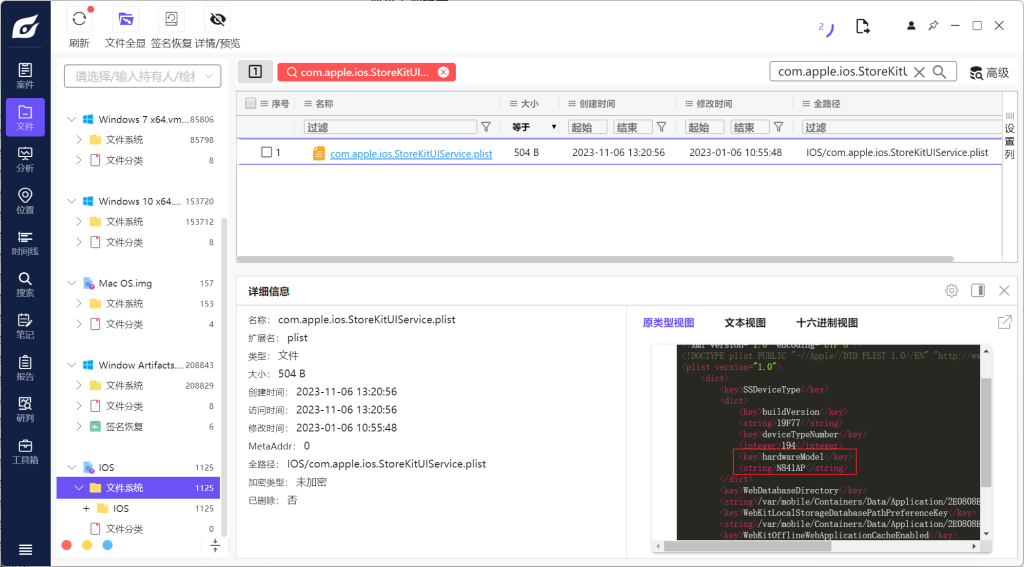Click the settings gear in 详细信息 panel
Image resolution: width=1024 pixels, height=567 pixels.
point(951,291)
